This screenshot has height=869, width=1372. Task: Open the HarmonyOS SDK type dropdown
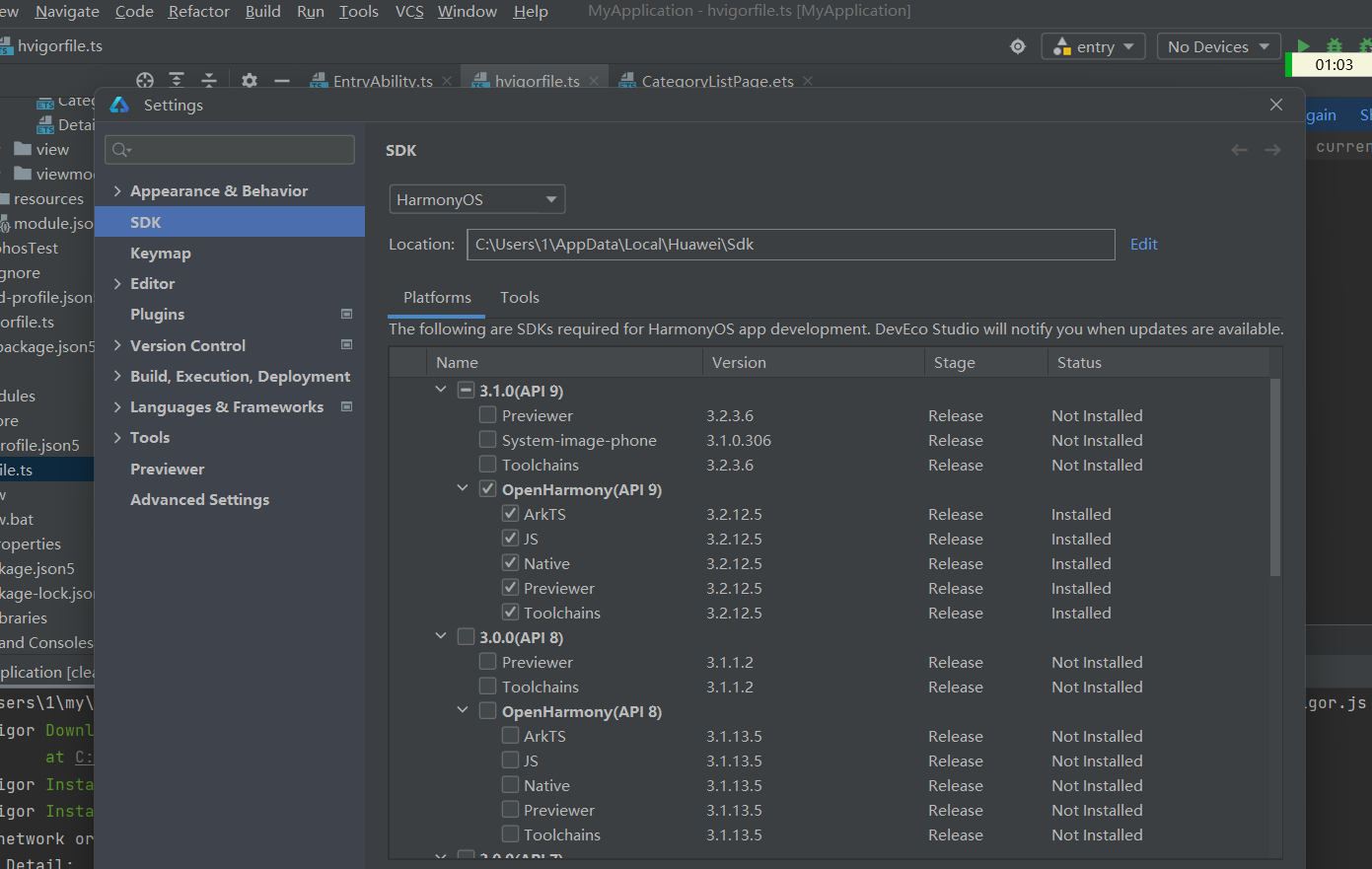pos(477,199)
